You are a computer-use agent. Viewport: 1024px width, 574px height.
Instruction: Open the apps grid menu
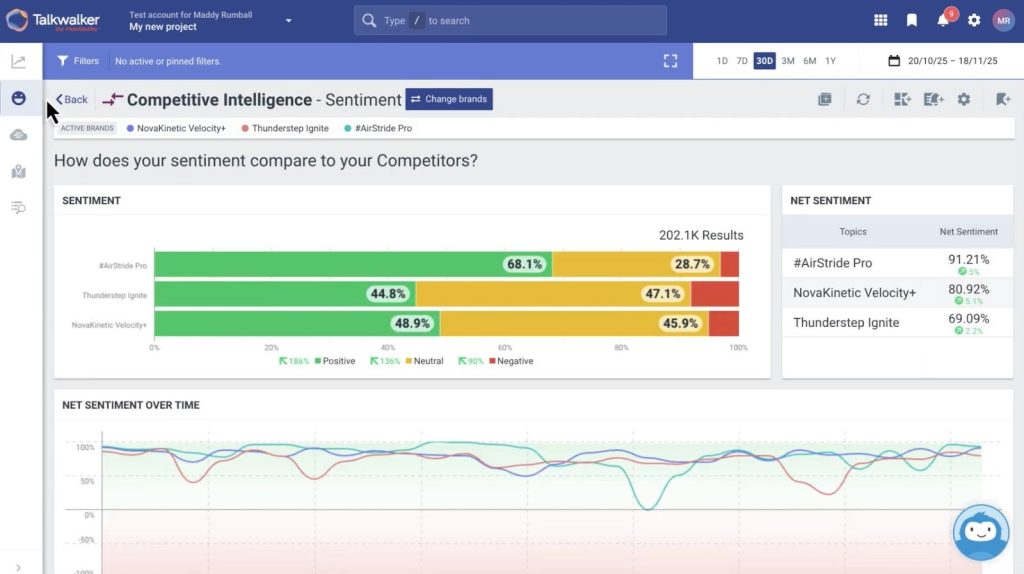880,20
